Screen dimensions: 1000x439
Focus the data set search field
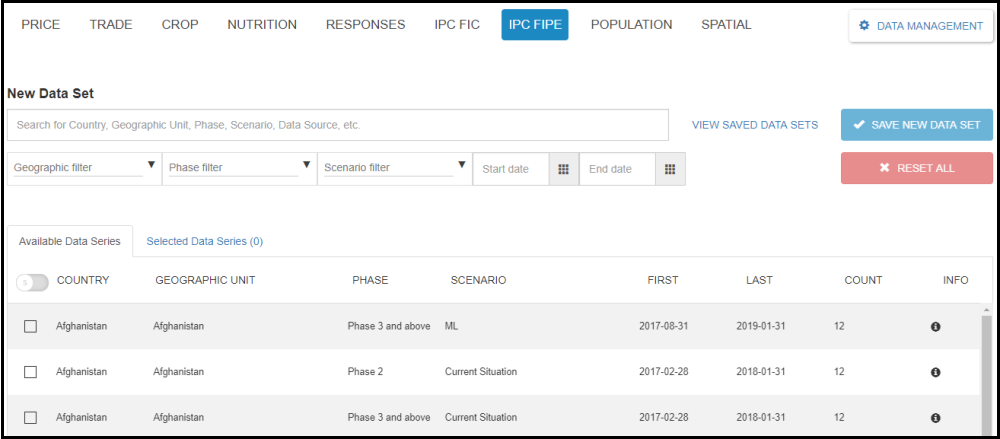tap(337, 125)
